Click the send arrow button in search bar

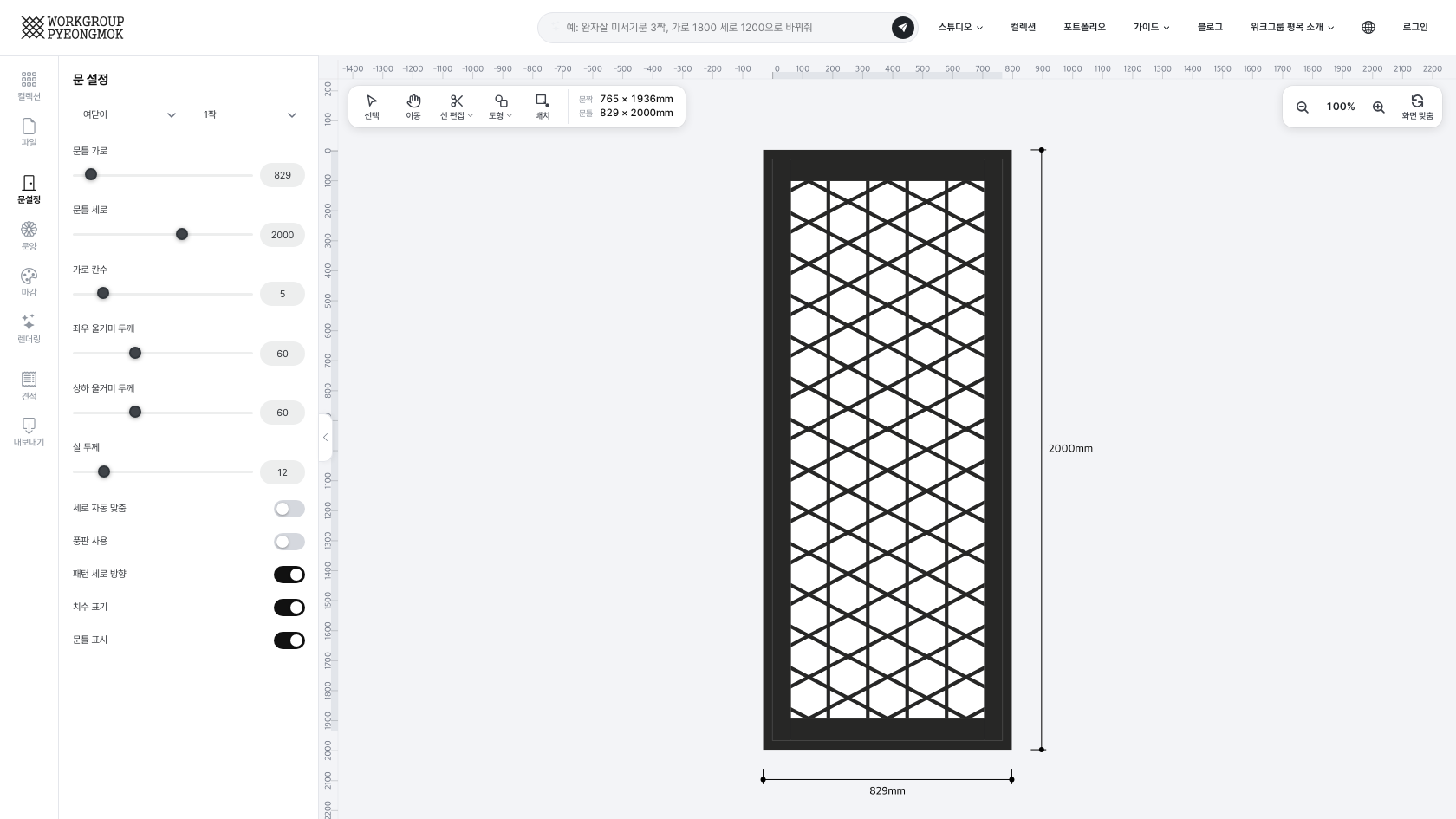click(x=903, y=28)
